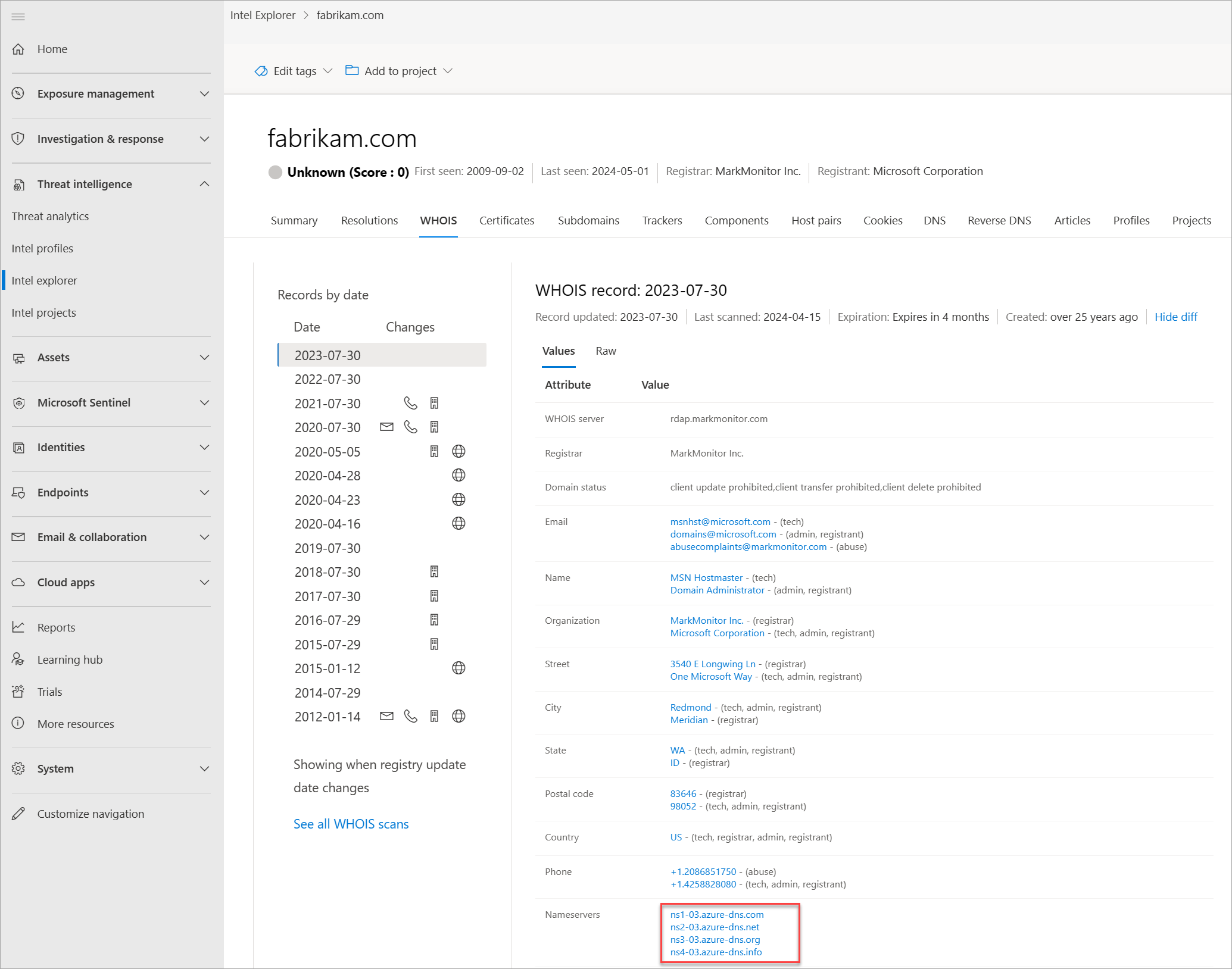This screenshot has width=1232, height=969.
Task: Click Intel Explorer breadcrumb link
Action: (263, 15)
